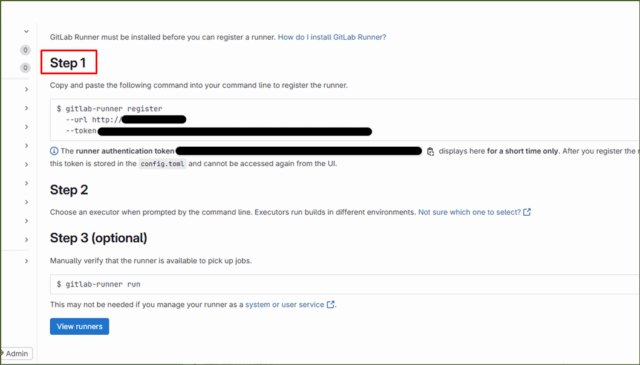Click the bold text for a short time only
Screen dimensions: 640x365
(523, 151)
